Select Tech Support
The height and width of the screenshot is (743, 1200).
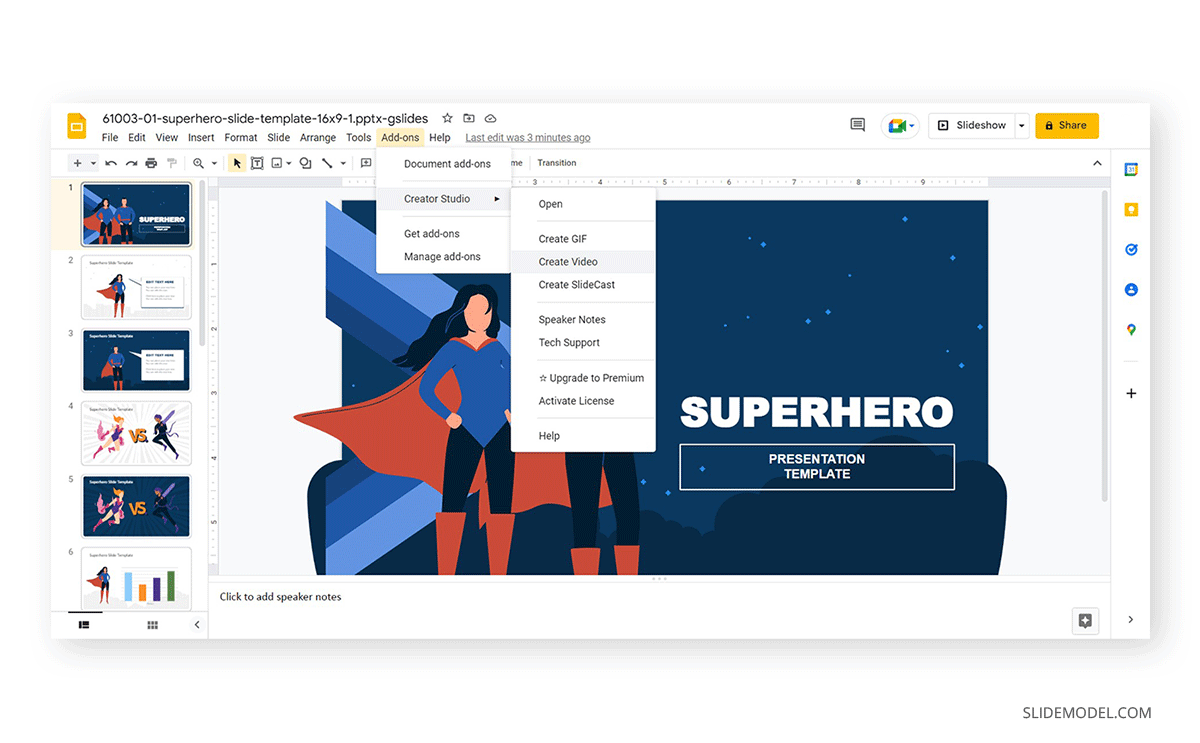tap(583, 343)
